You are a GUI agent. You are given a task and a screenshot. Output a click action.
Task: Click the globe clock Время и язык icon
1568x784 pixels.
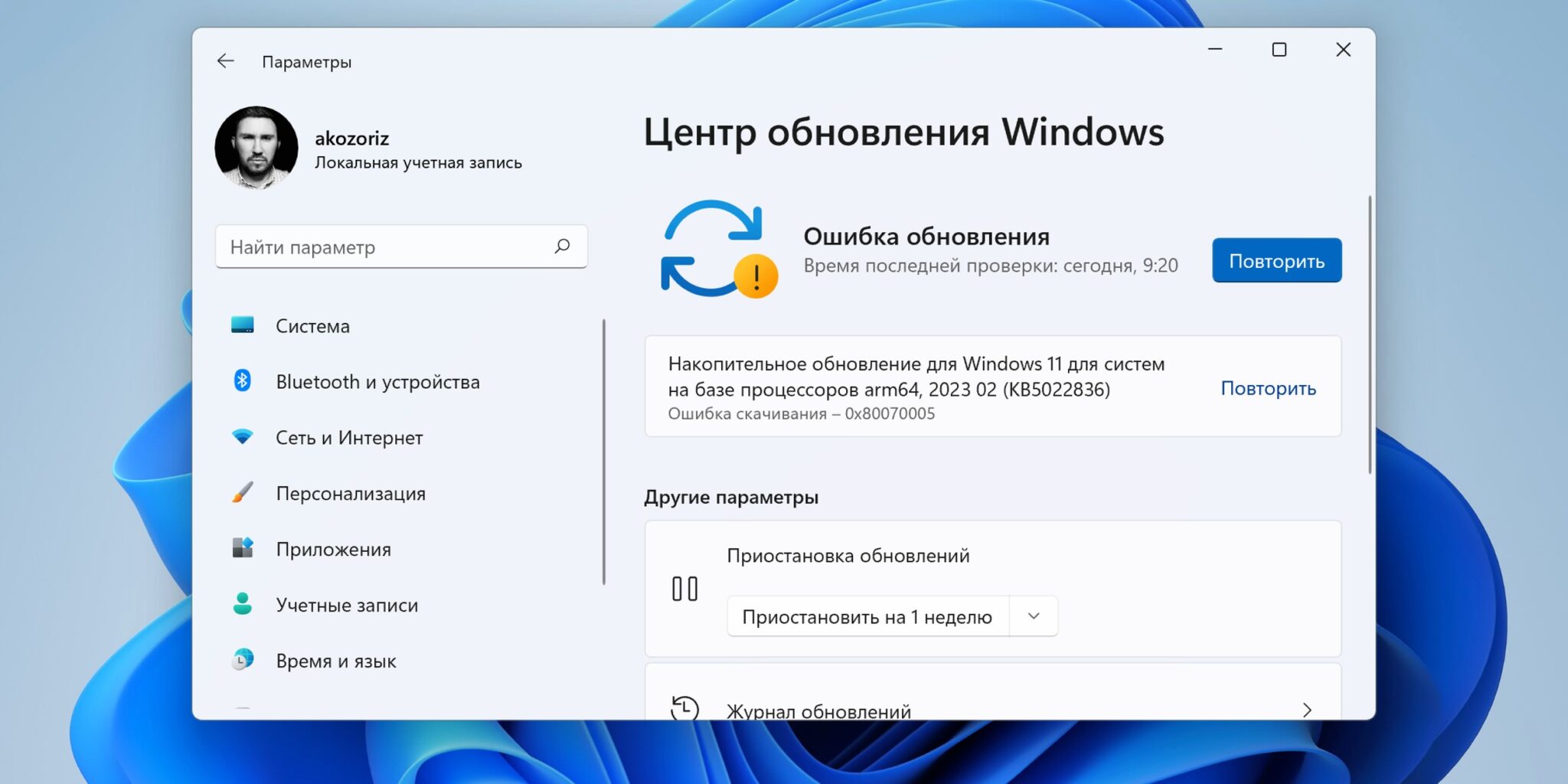click(x=243, y=660)
